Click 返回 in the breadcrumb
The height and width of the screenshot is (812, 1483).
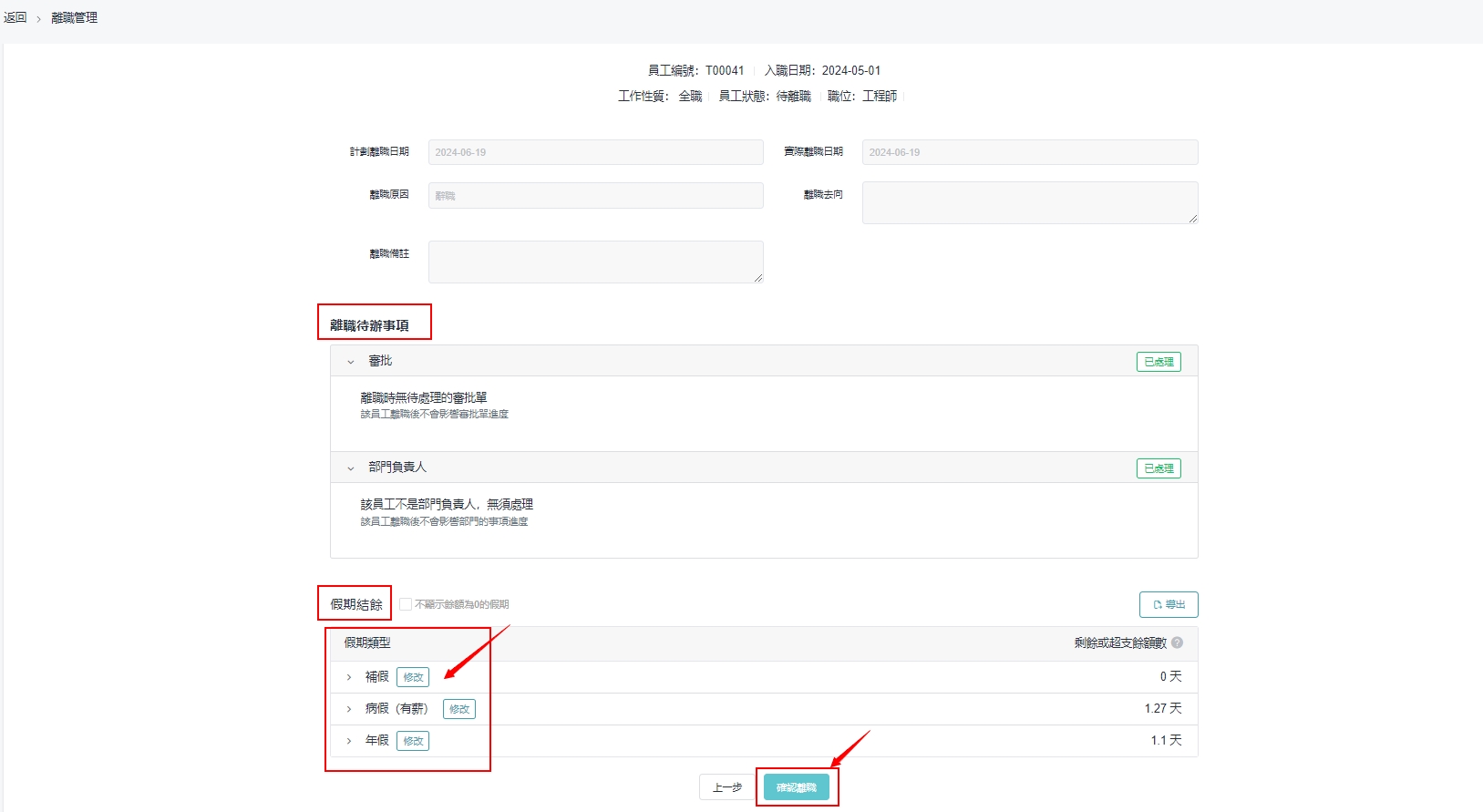click(15, 17)
